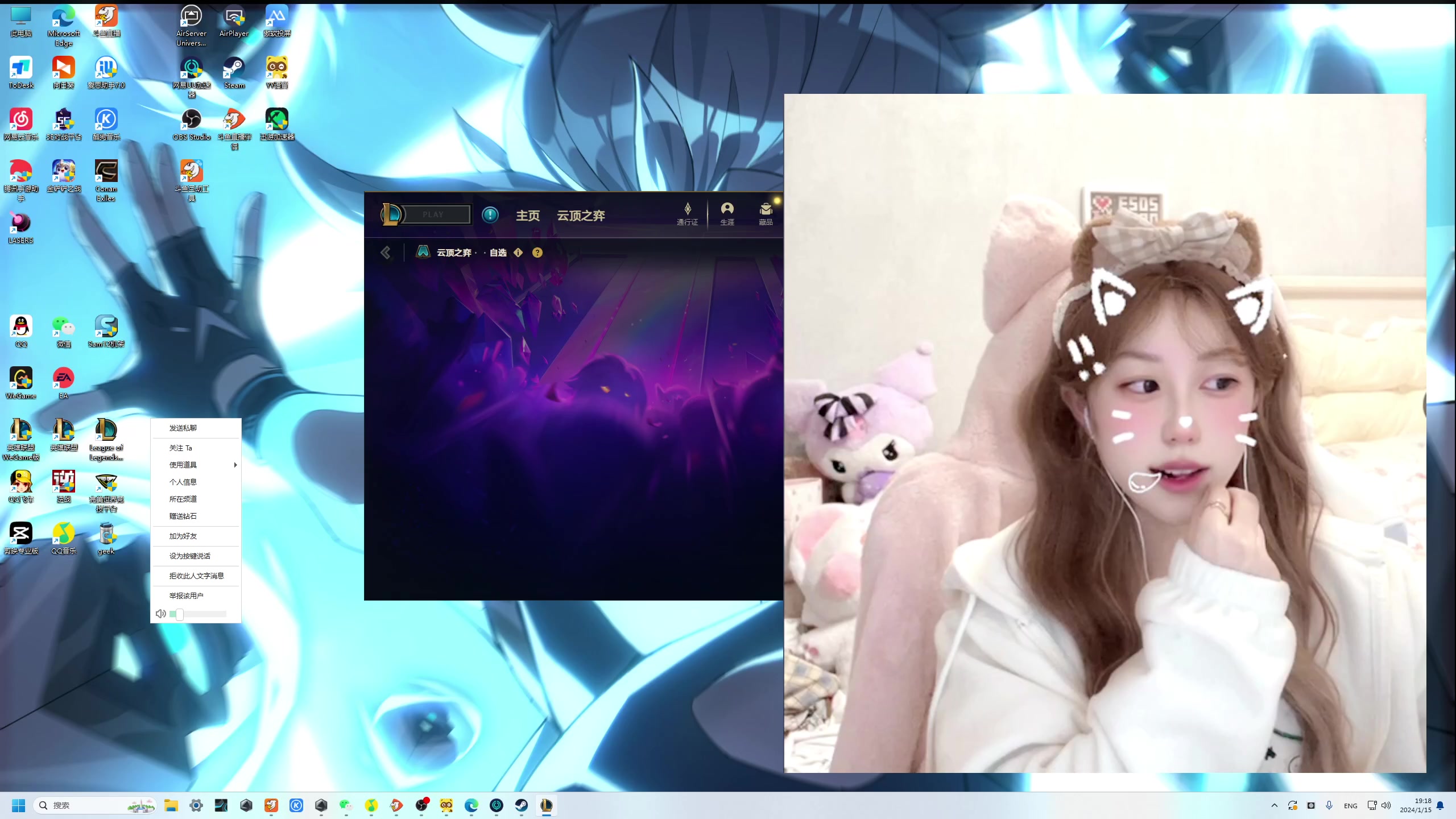Go back using the lobby back arrow
The height and width of the screenshot is (819, 1456).
click(386, 253)
